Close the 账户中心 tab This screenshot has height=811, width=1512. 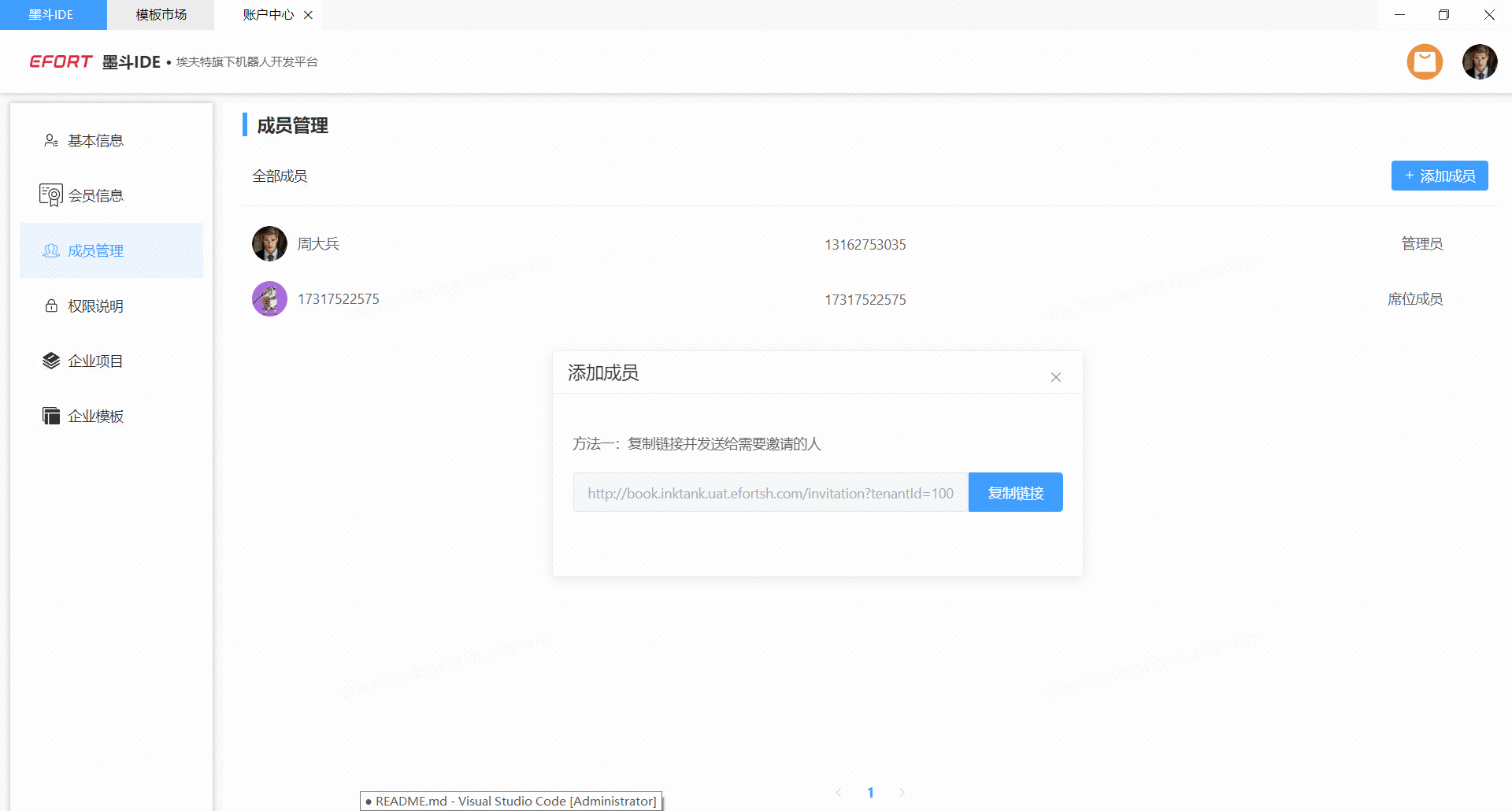309,15
